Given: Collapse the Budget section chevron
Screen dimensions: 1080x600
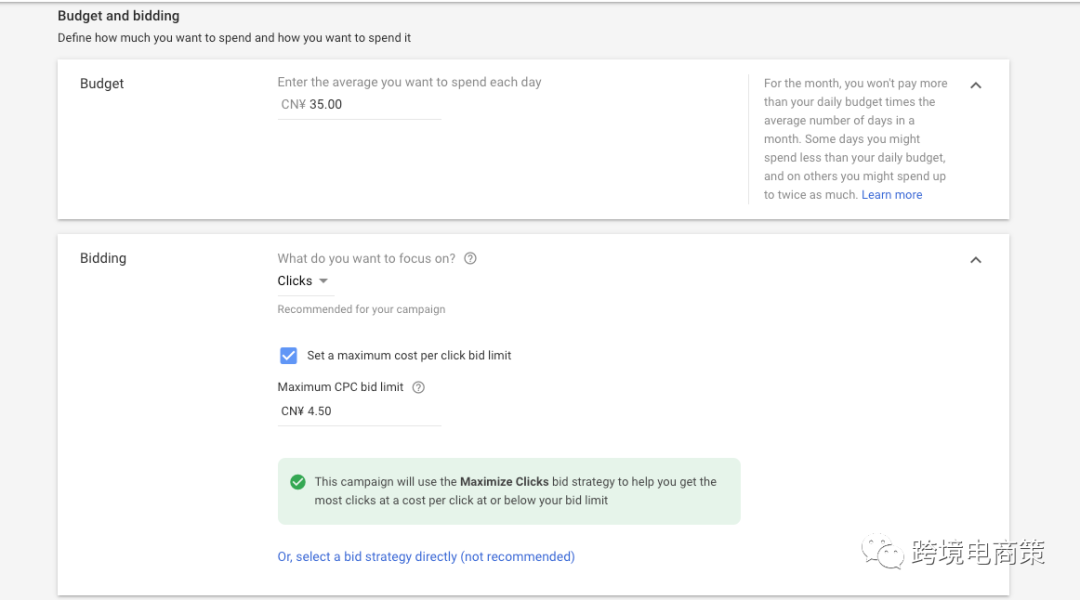Looking at the screenshot, I should pyautogui.click(x=976, y=85).
